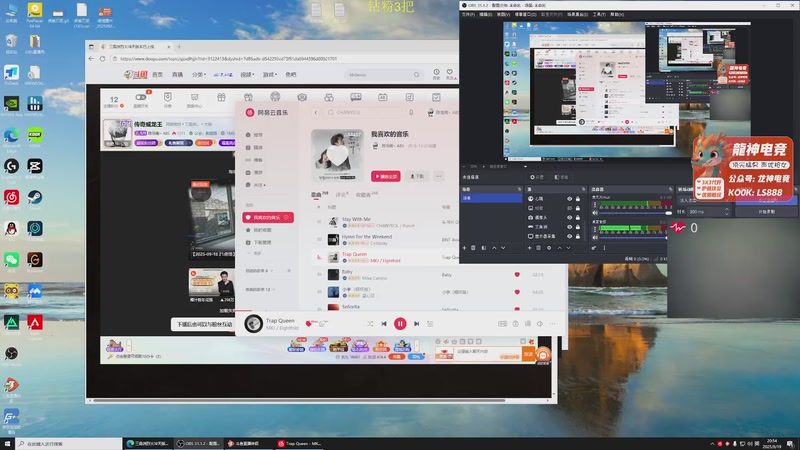800x450 pixels.
Task: Add a new scene in OBS
Action: pos(464,248)
